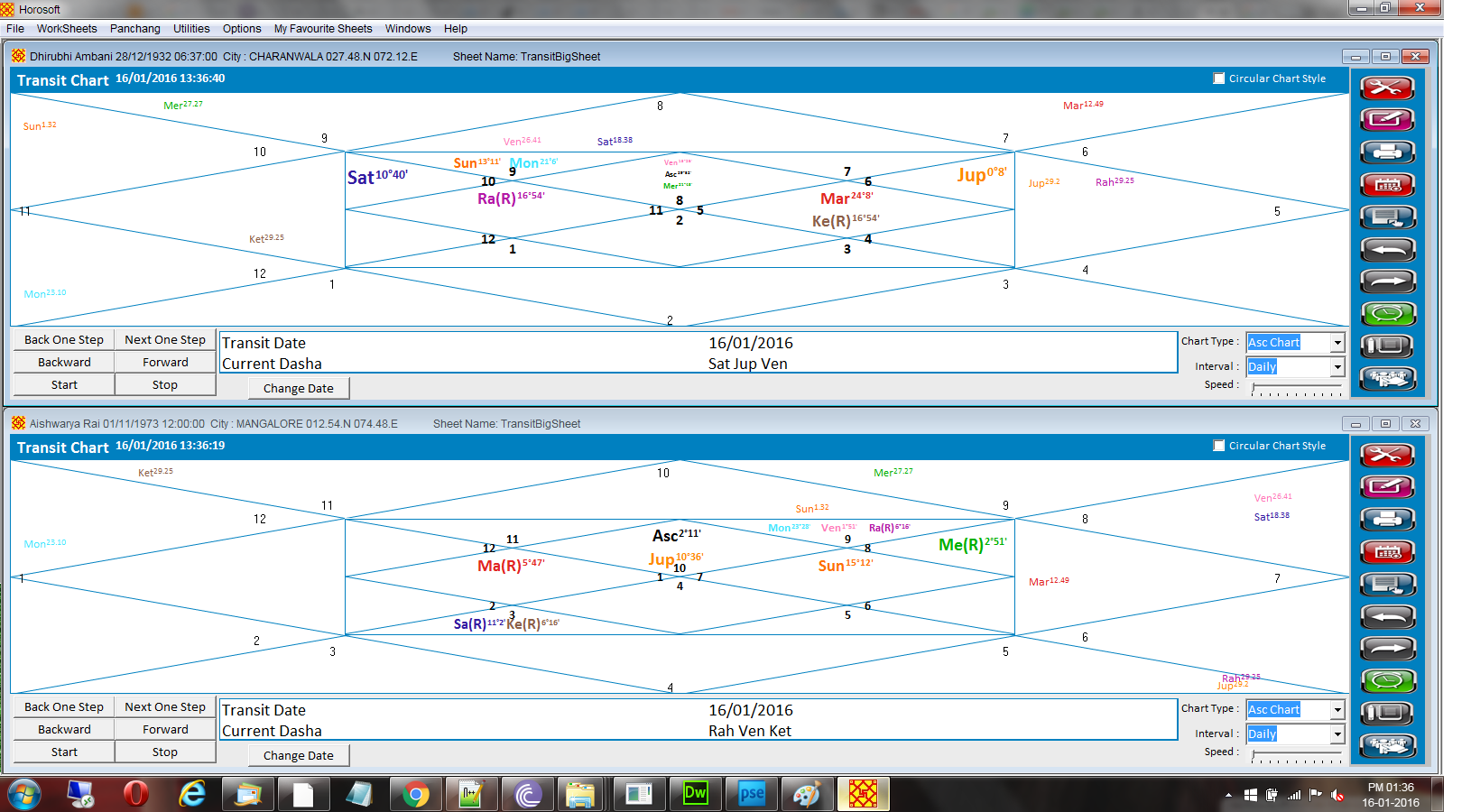Viewport: 1471px width, 812px height.
Task: Open Interval dropdown in Dhirubhi Ambani sheet
Action: (x=1338, y=367)
